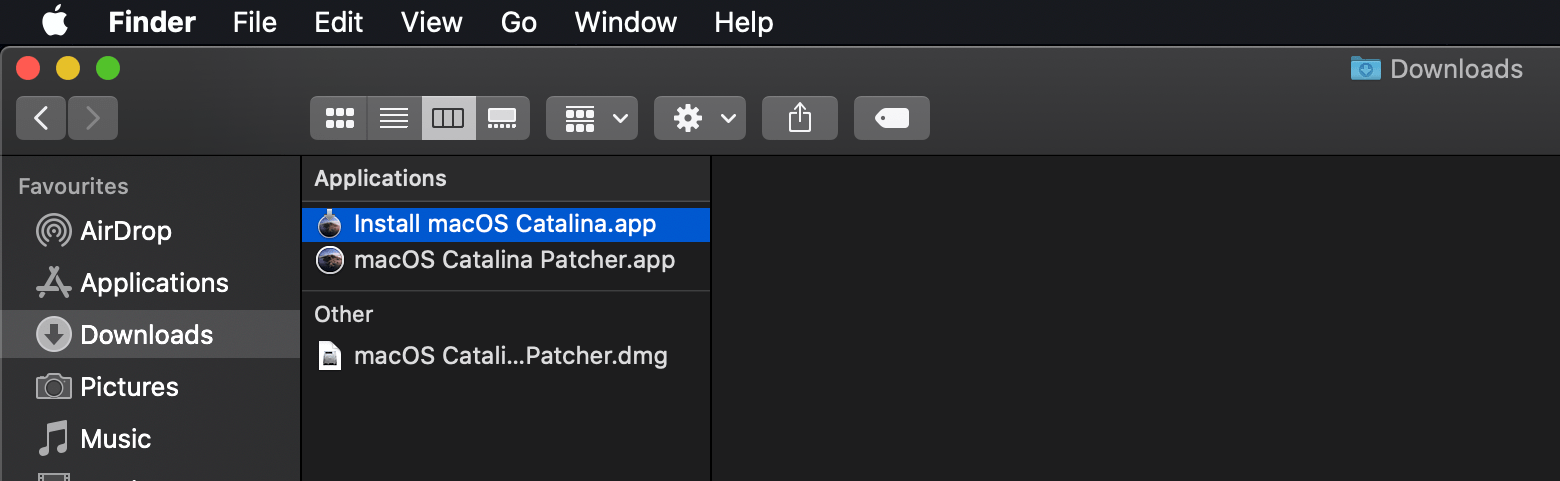Select the macOS Catalina Patcher.dmg file
The width and height of the screenshot is (1560, 481).
pyautogui.click(x=510, y=355)
